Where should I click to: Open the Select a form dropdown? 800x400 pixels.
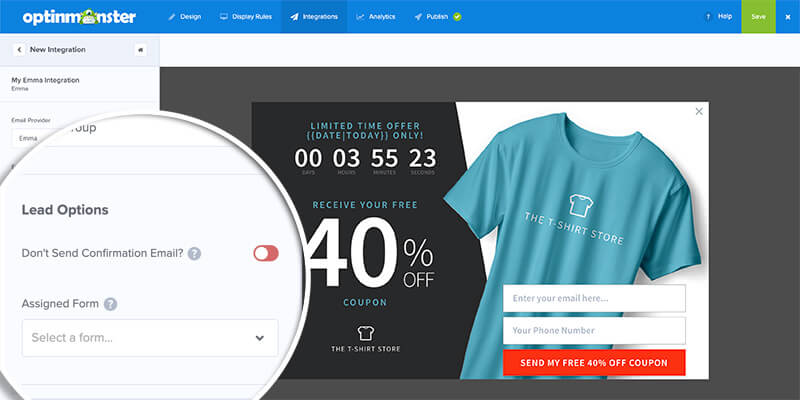[150, 338]
